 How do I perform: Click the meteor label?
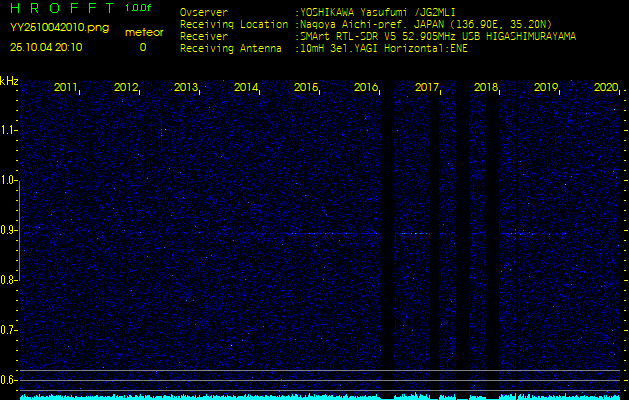(144, 32)
